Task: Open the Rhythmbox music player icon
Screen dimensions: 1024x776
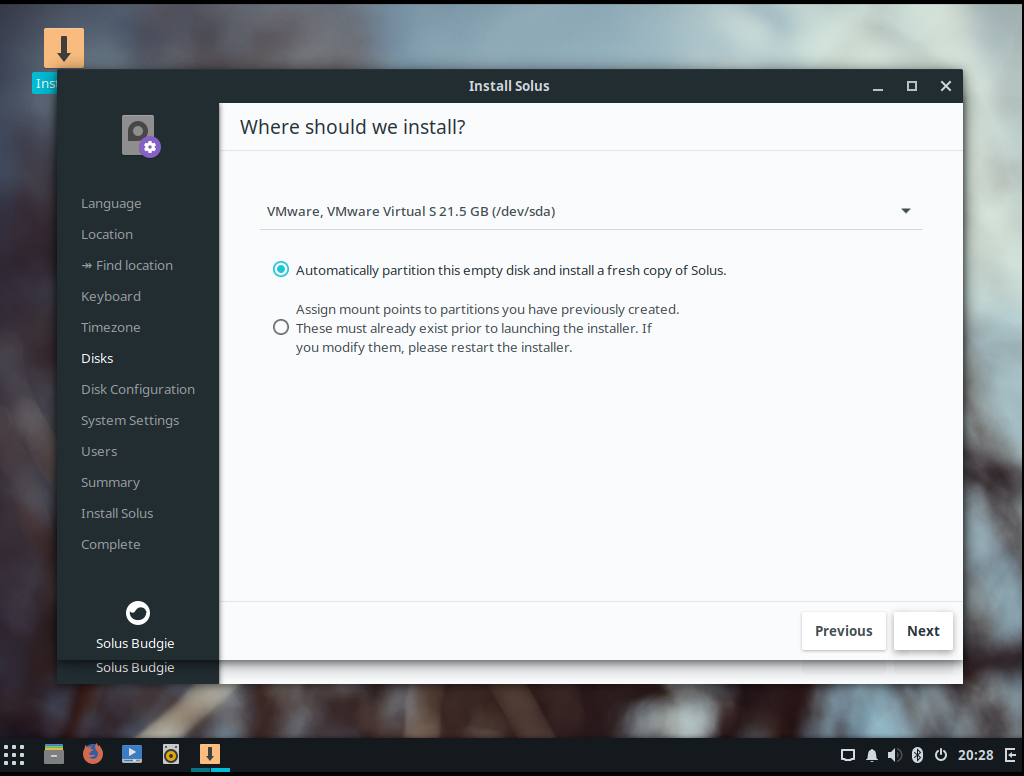Action: (171, 754)
